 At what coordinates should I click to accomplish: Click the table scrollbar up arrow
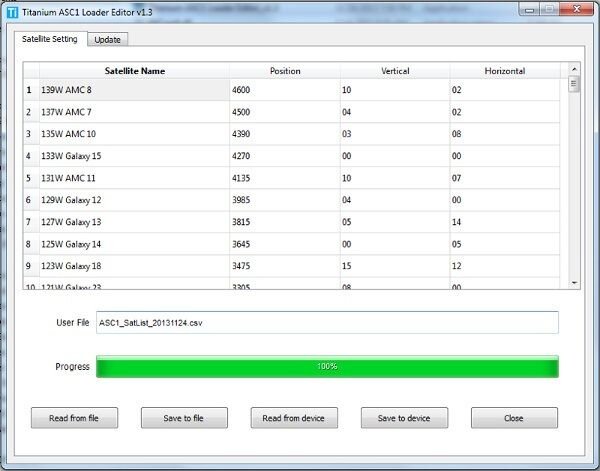click(574, 69)
